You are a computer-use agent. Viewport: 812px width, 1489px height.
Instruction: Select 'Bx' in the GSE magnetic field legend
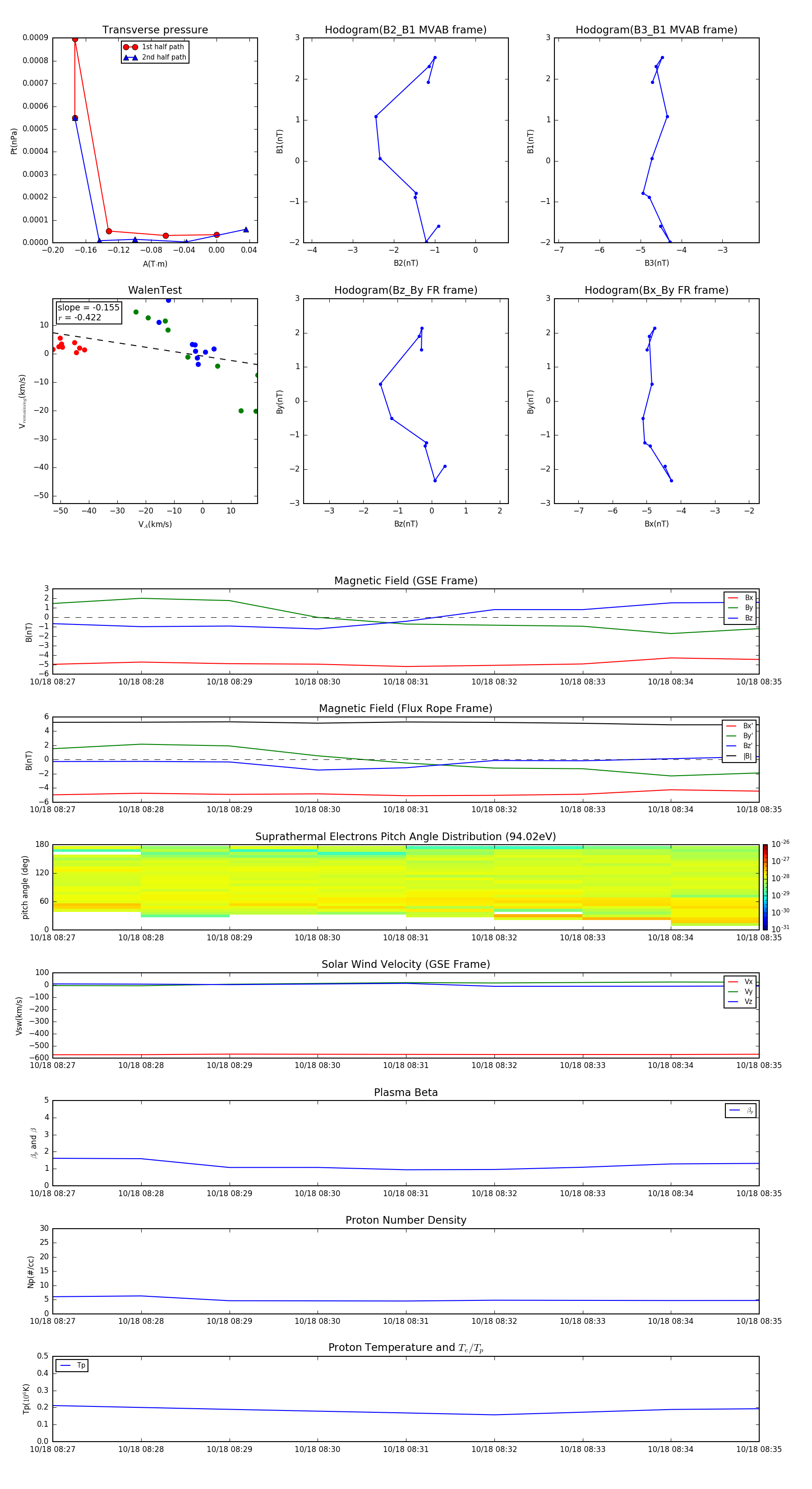point(740,598)
